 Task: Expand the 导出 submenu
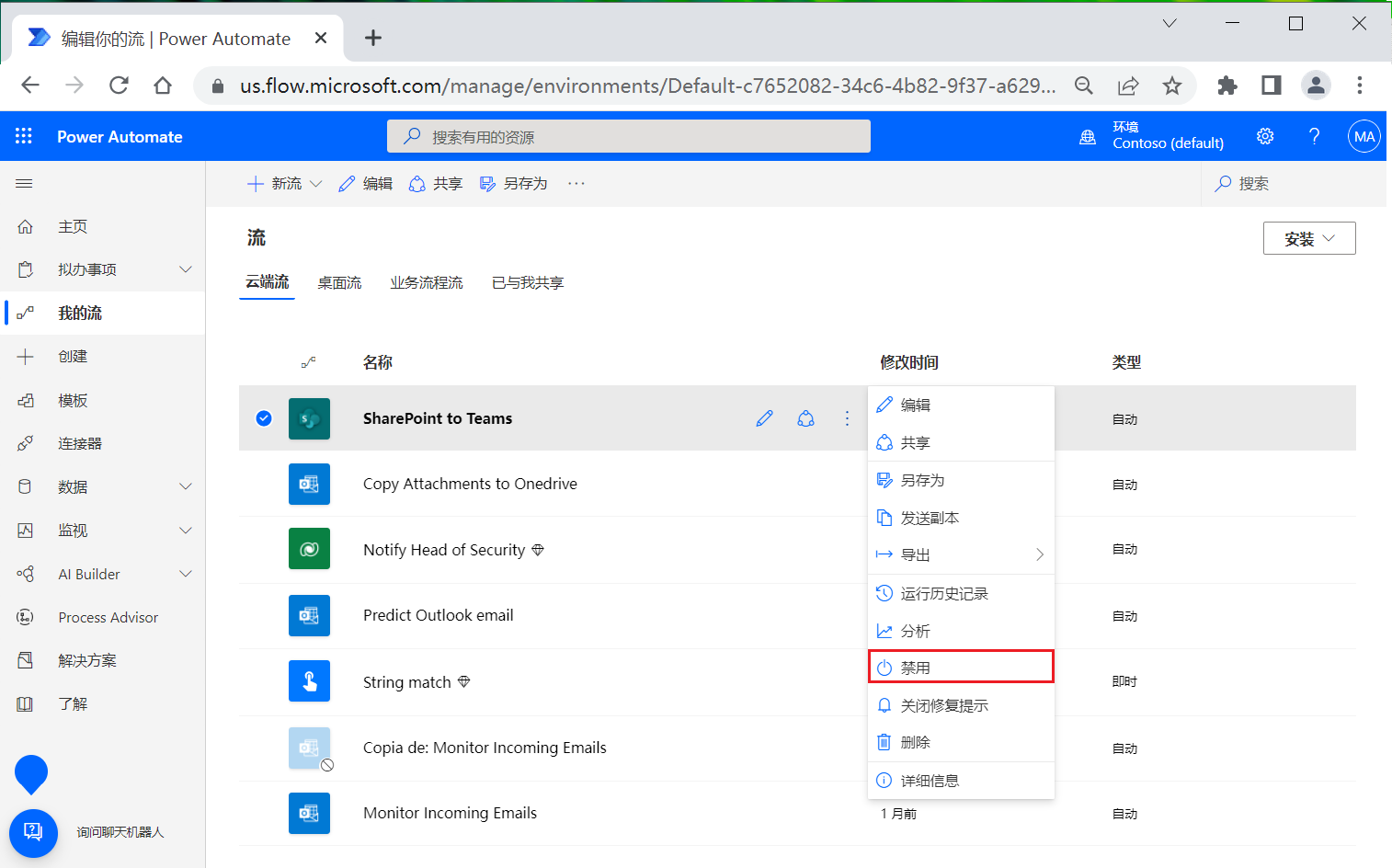point(961,554)
